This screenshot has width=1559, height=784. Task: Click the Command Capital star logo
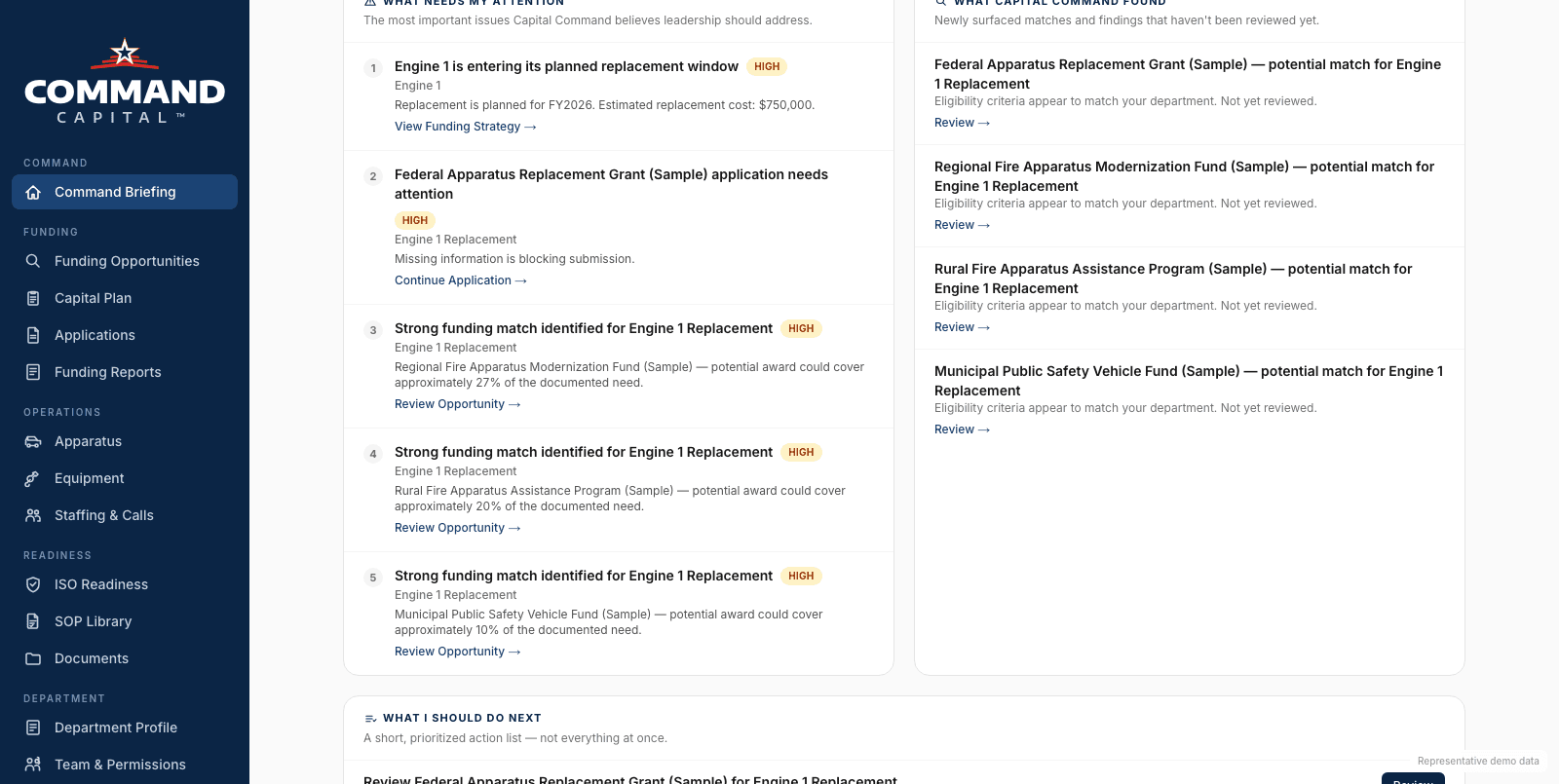point(125,54)
